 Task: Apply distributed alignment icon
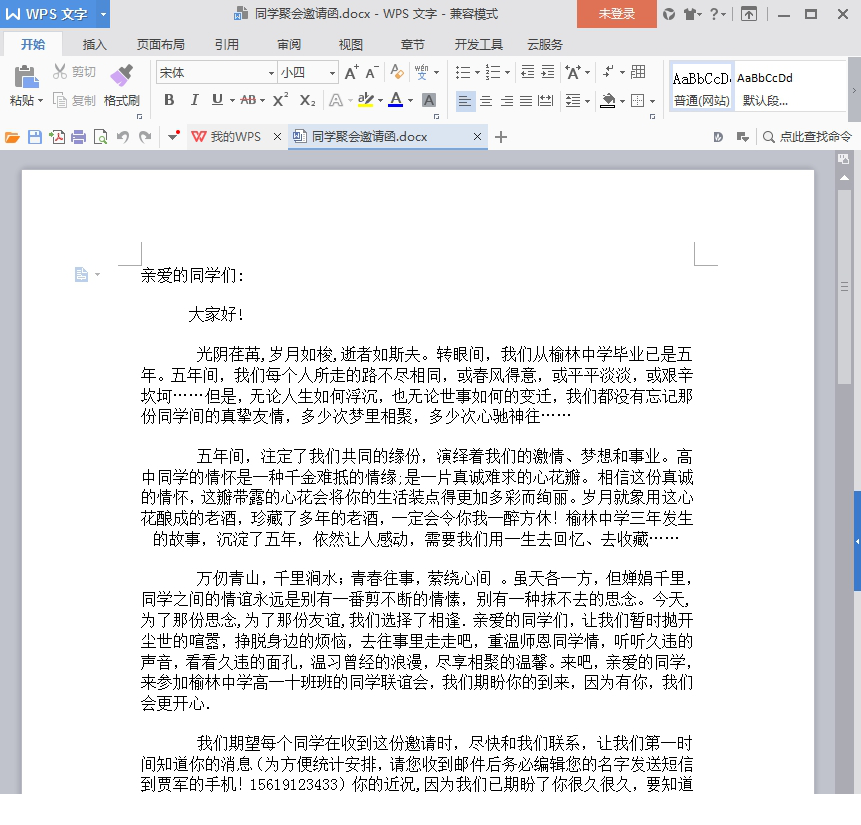click(x=545, y=101)
